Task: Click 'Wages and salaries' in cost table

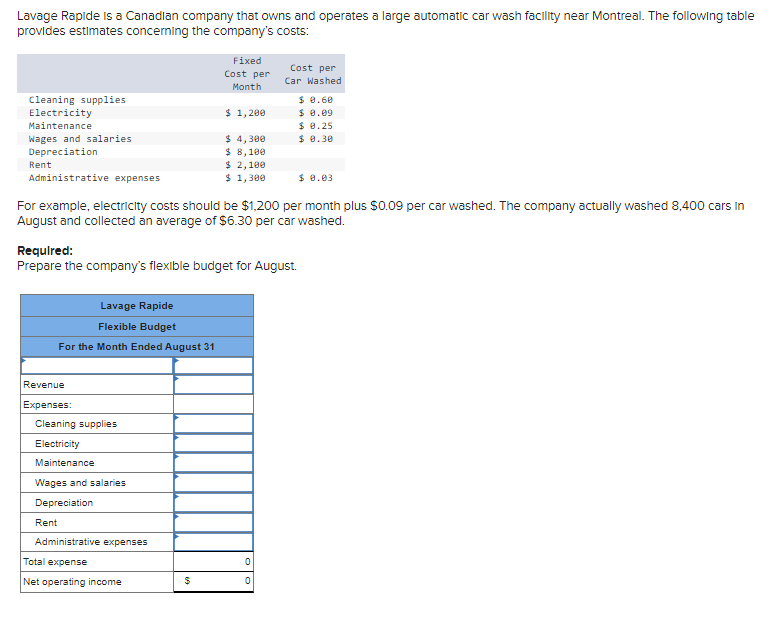Action: [80, 139]
